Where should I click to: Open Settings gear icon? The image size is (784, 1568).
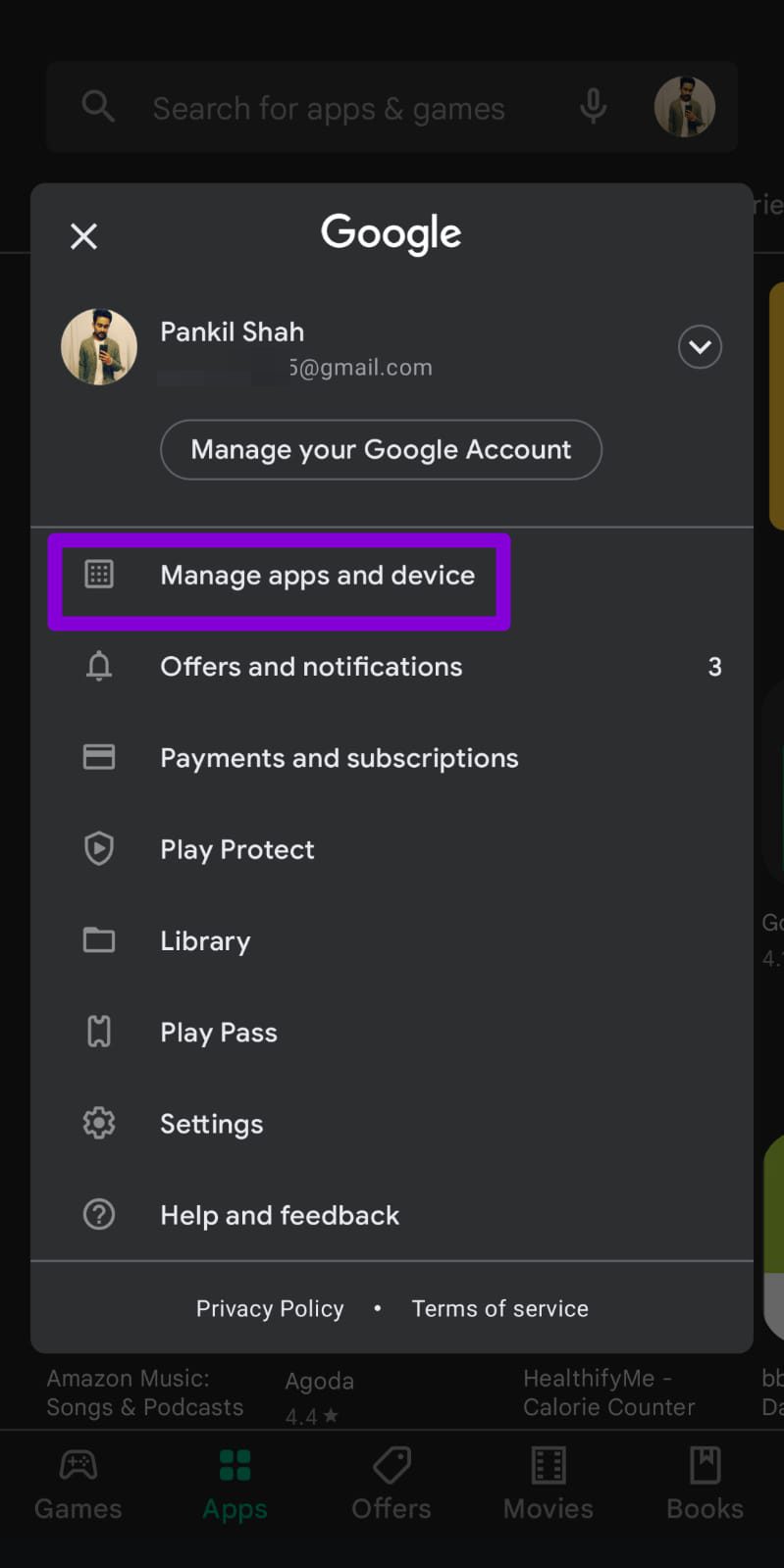click(x=99, y=1123)
